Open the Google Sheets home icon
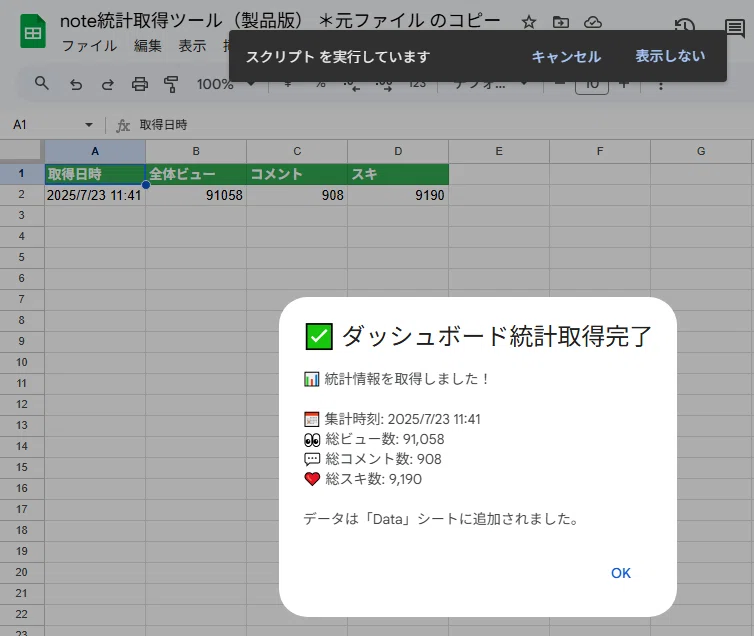Screen dimensions: 754x636 pos(33,32)
